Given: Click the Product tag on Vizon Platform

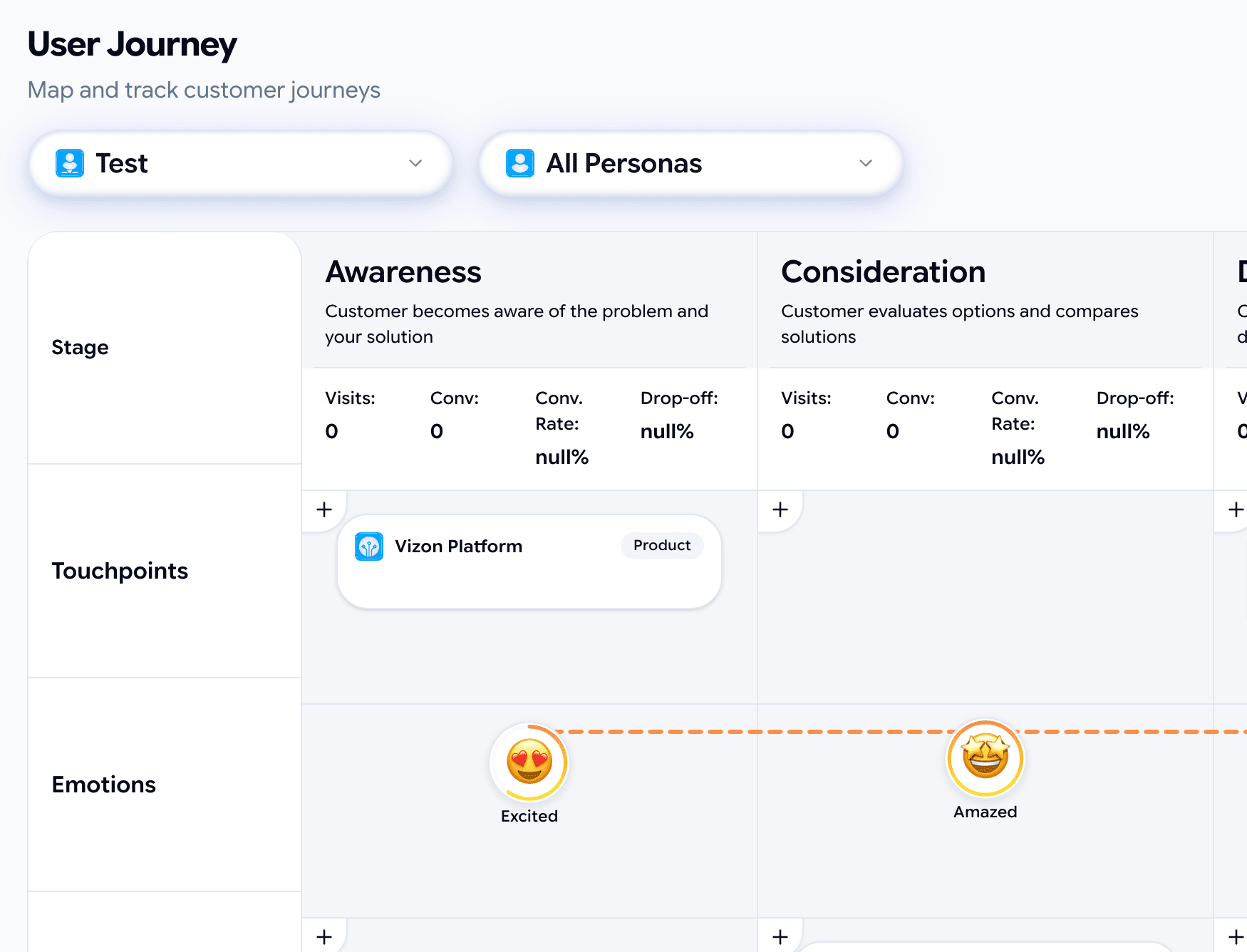Looking at the screenshot, I should click(x=662, y=545).
